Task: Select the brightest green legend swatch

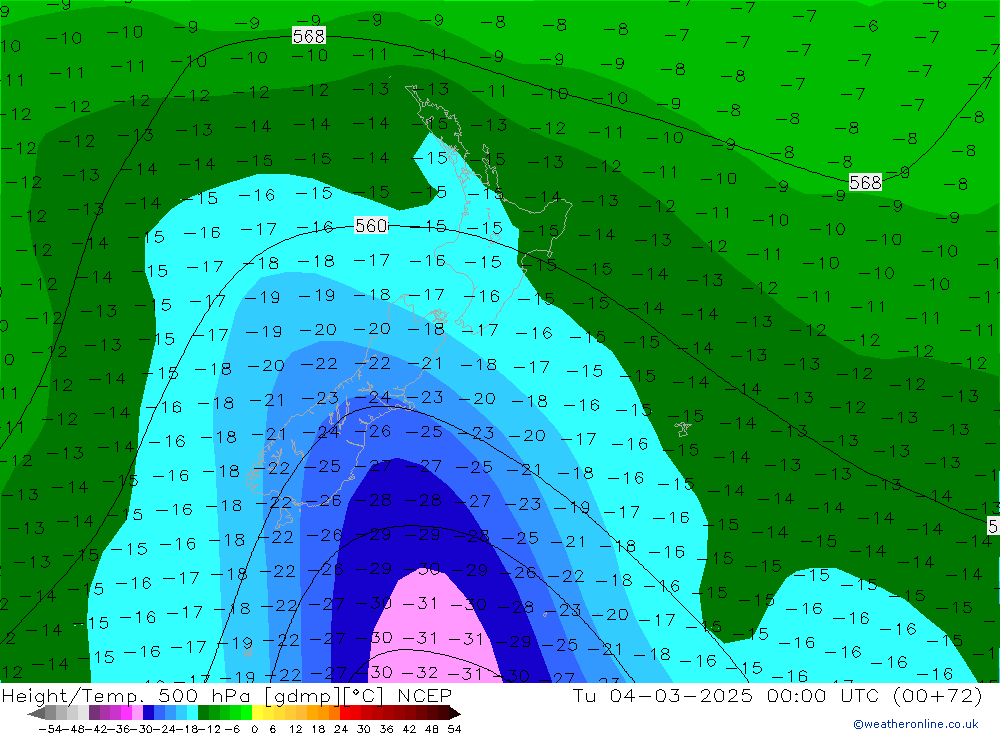Action: pyautogui.click(x=246, y=713)
